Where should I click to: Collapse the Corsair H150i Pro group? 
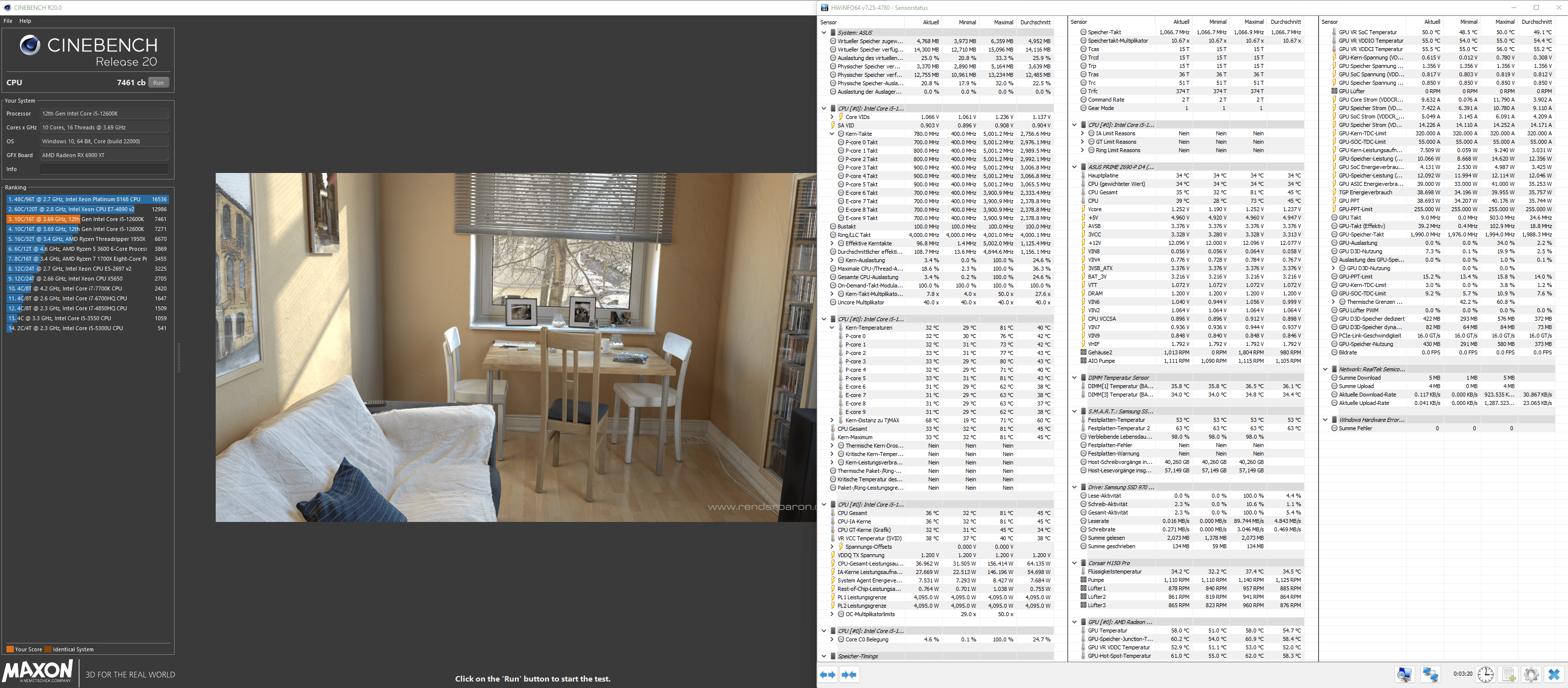click(x=1075, y=563)
